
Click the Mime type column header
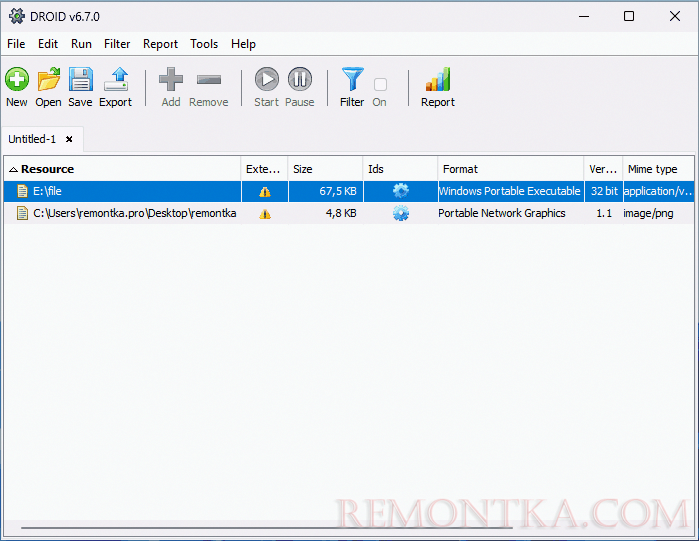pyautogui.click(x=658, y=169)
